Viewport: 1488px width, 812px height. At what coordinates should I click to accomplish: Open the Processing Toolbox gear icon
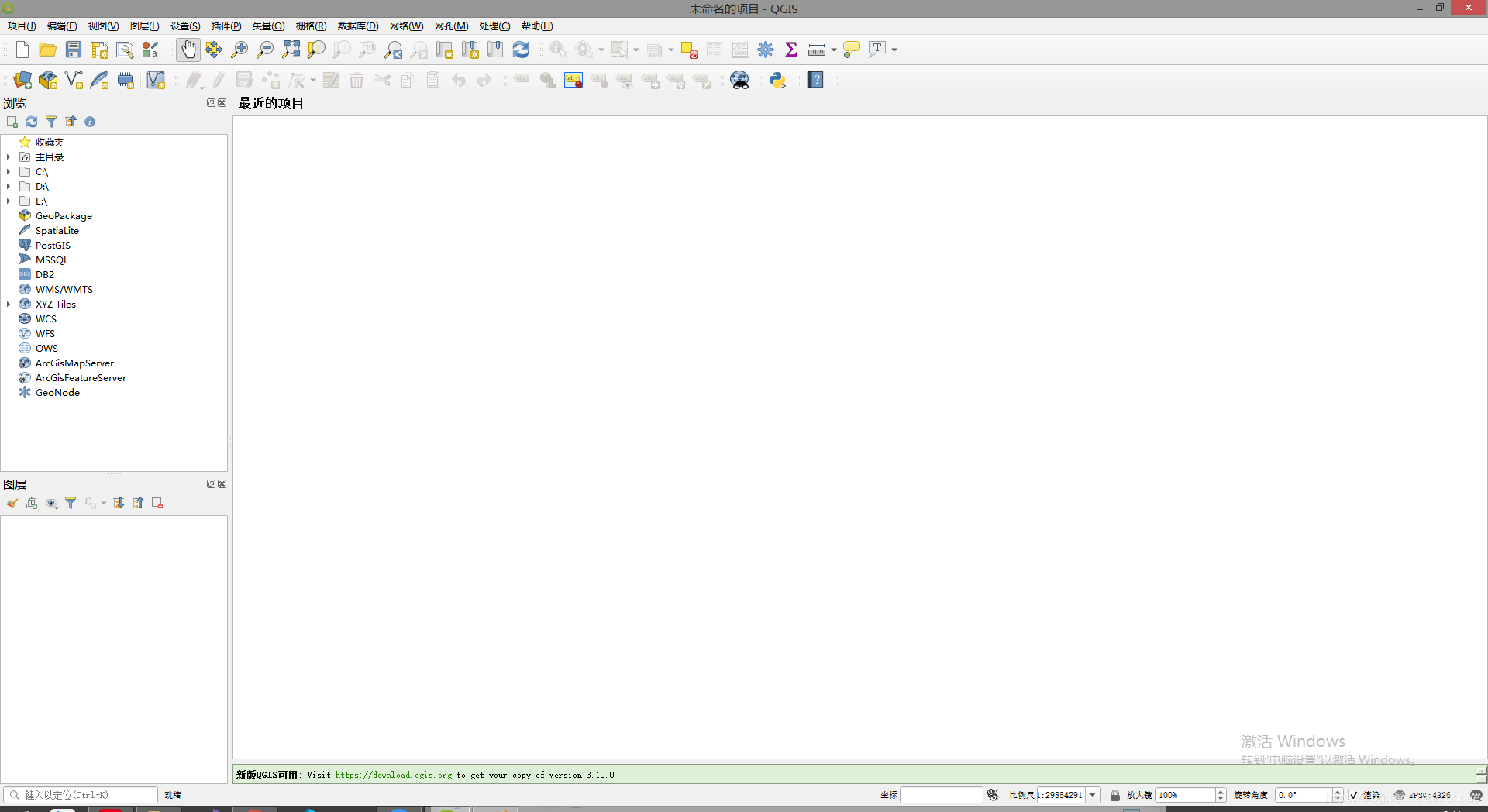pos(766,50)
